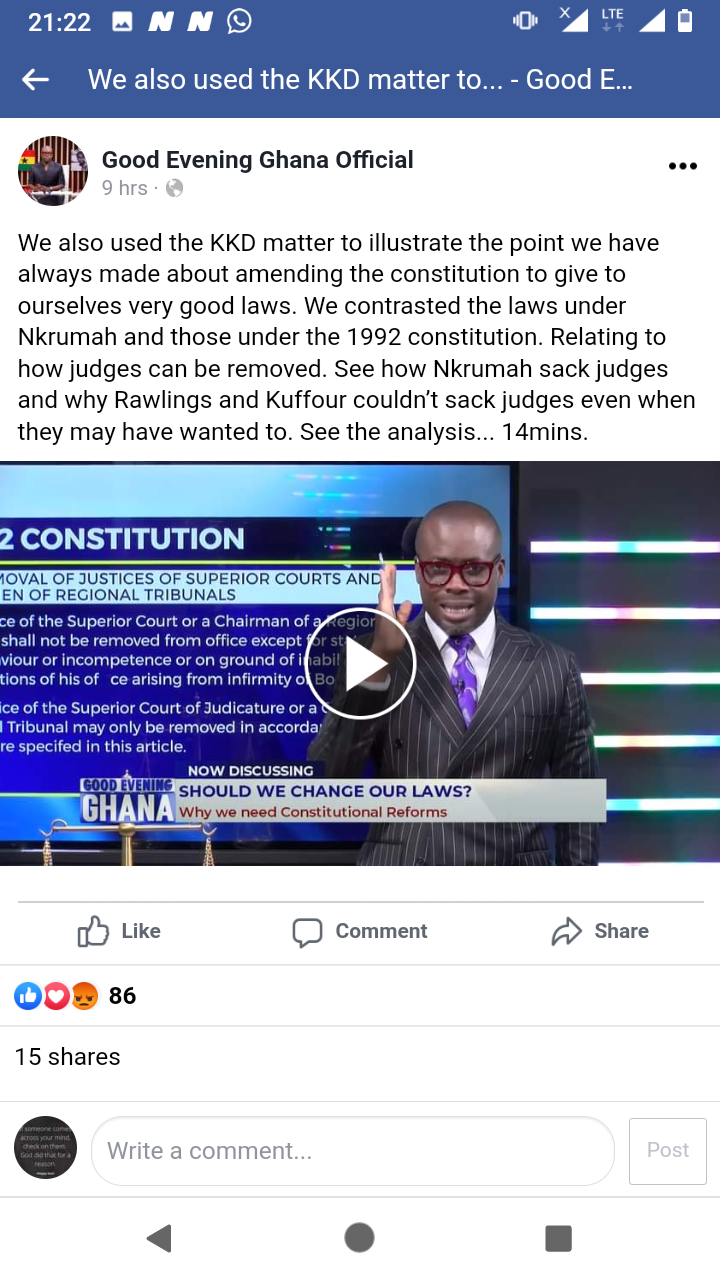720x1280 pixels.
Task: Tap Android home circle button
Action: (x=359, y=1238)
